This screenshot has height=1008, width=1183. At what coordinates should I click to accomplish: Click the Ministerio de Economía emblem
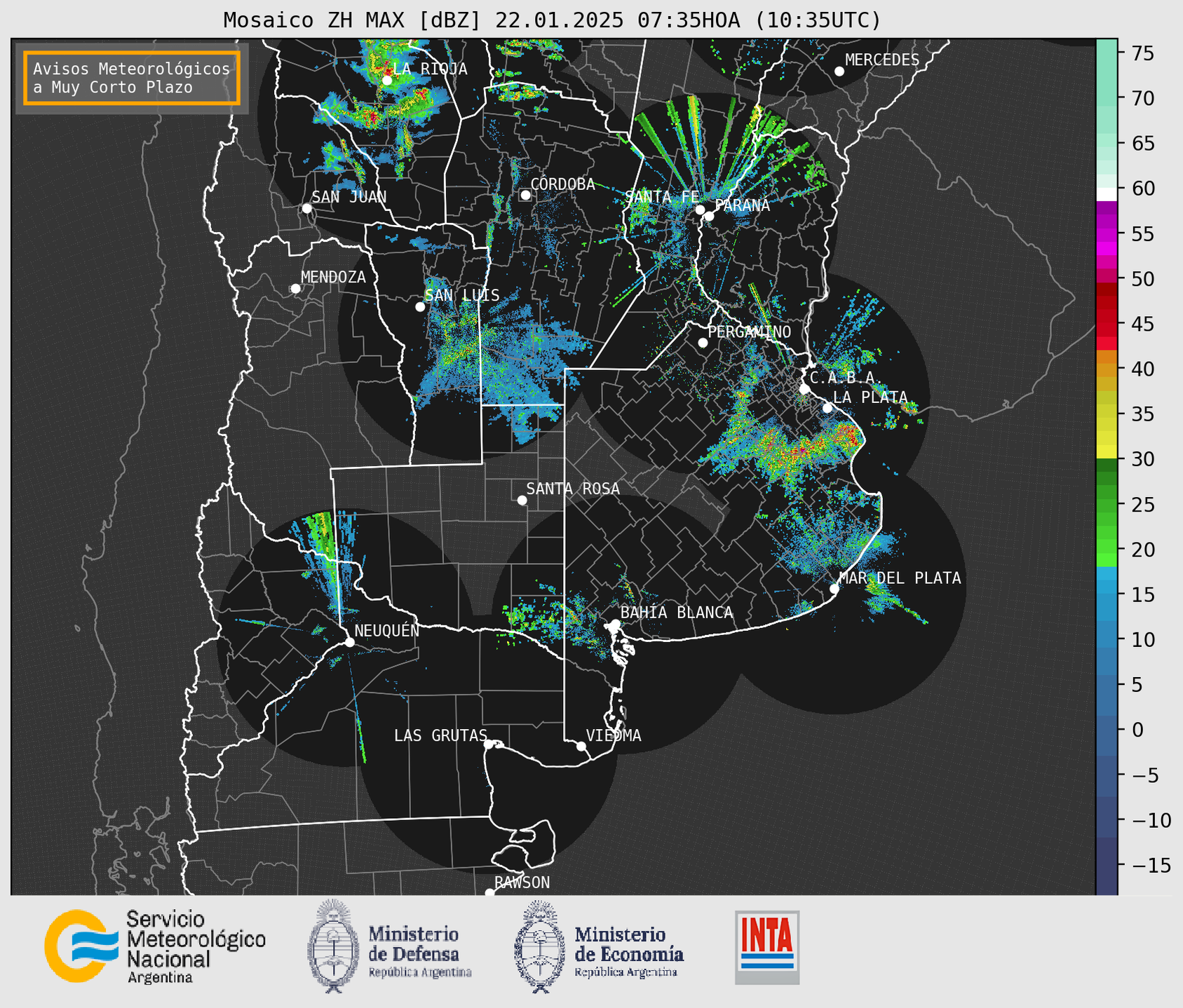pos(540,946)
